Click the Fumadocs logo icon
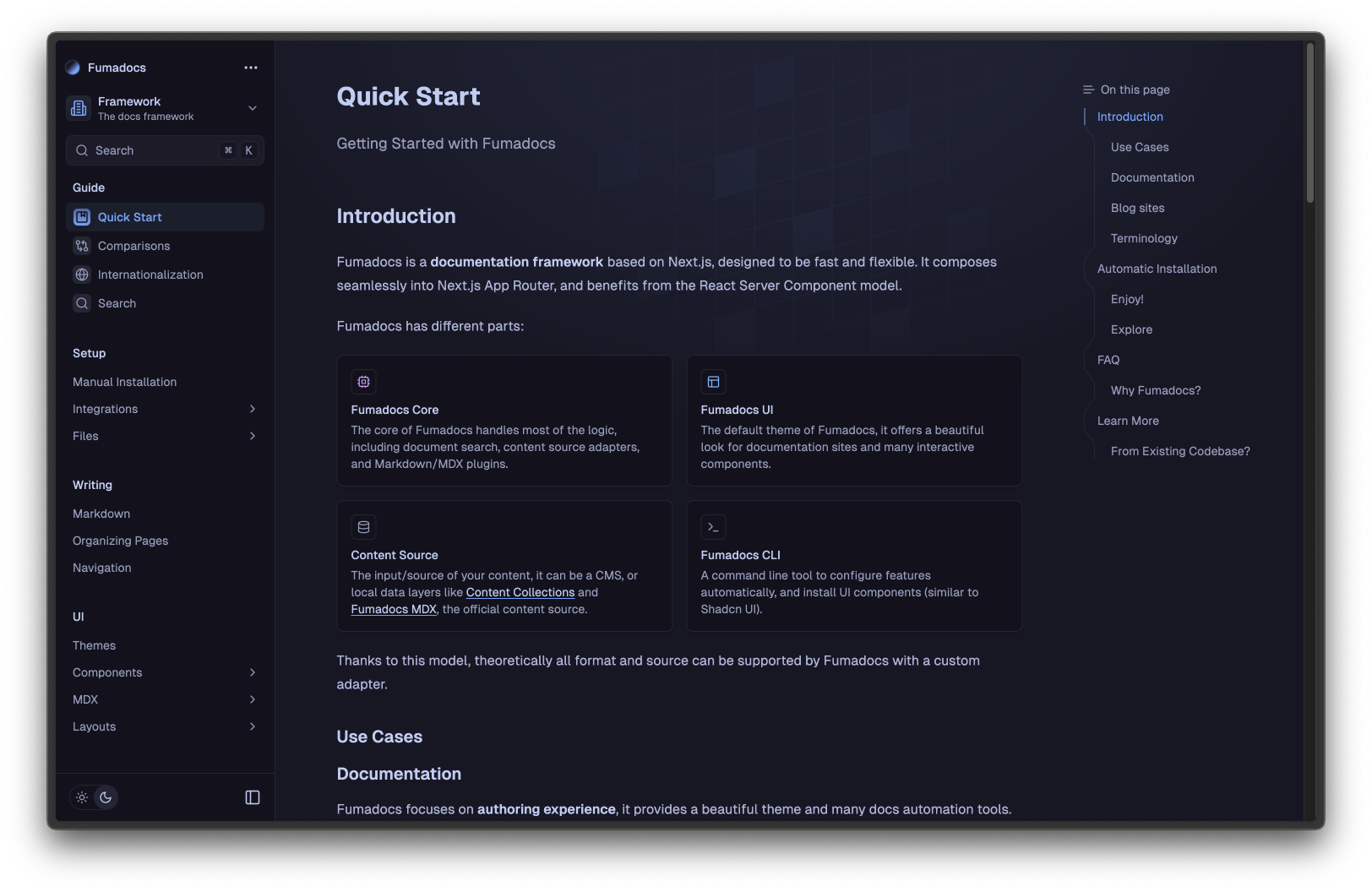 (73, 68)
